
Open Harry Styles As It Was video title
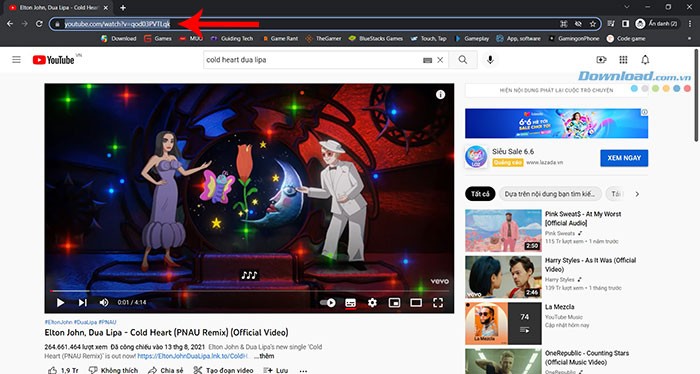point(590,265)
